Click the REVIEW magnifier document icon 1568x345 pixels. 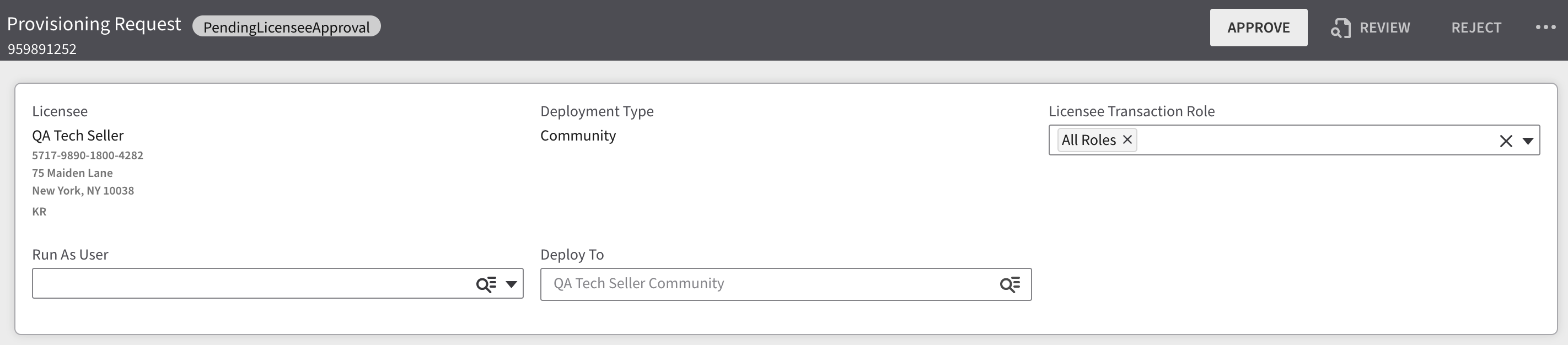[x=1340, y=28]
